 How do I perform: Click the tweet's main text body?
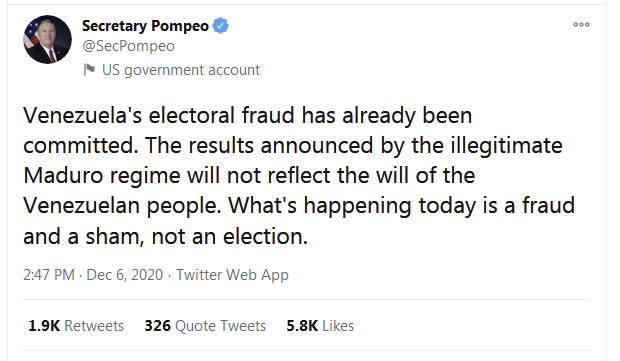point(299,176)
